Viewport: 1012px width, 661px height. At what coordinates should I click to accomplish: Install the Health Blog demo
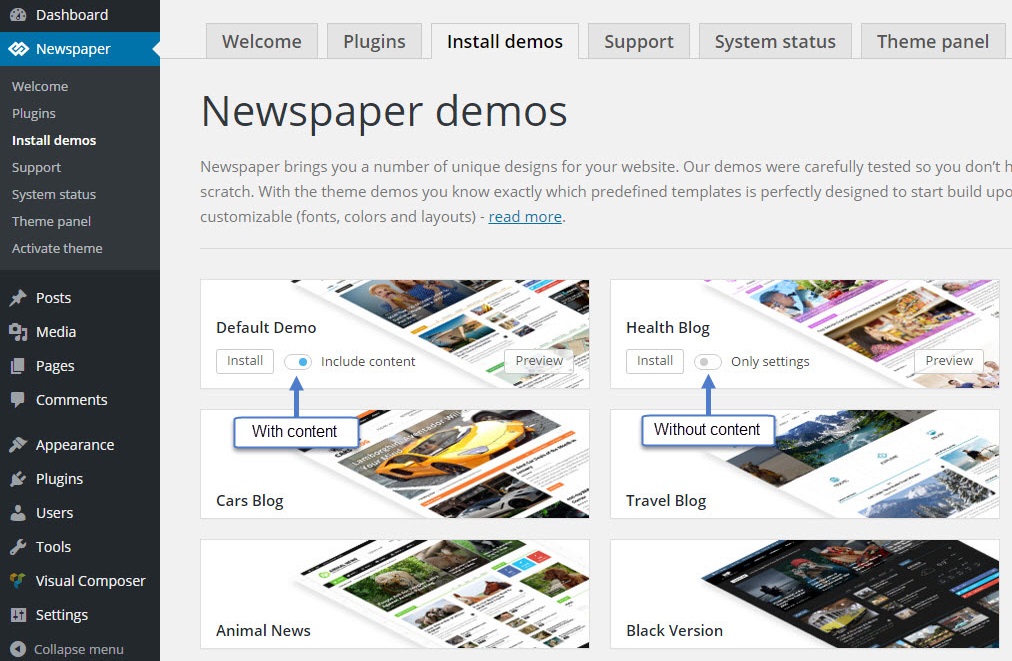coord(654,361)
